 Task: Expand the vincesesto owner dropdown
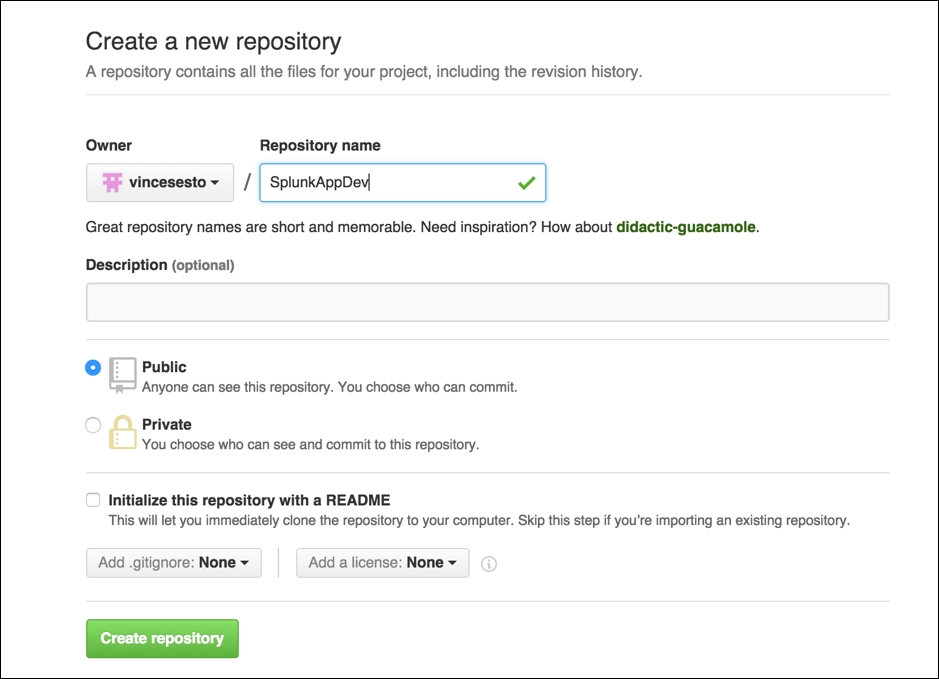(160, 183)
